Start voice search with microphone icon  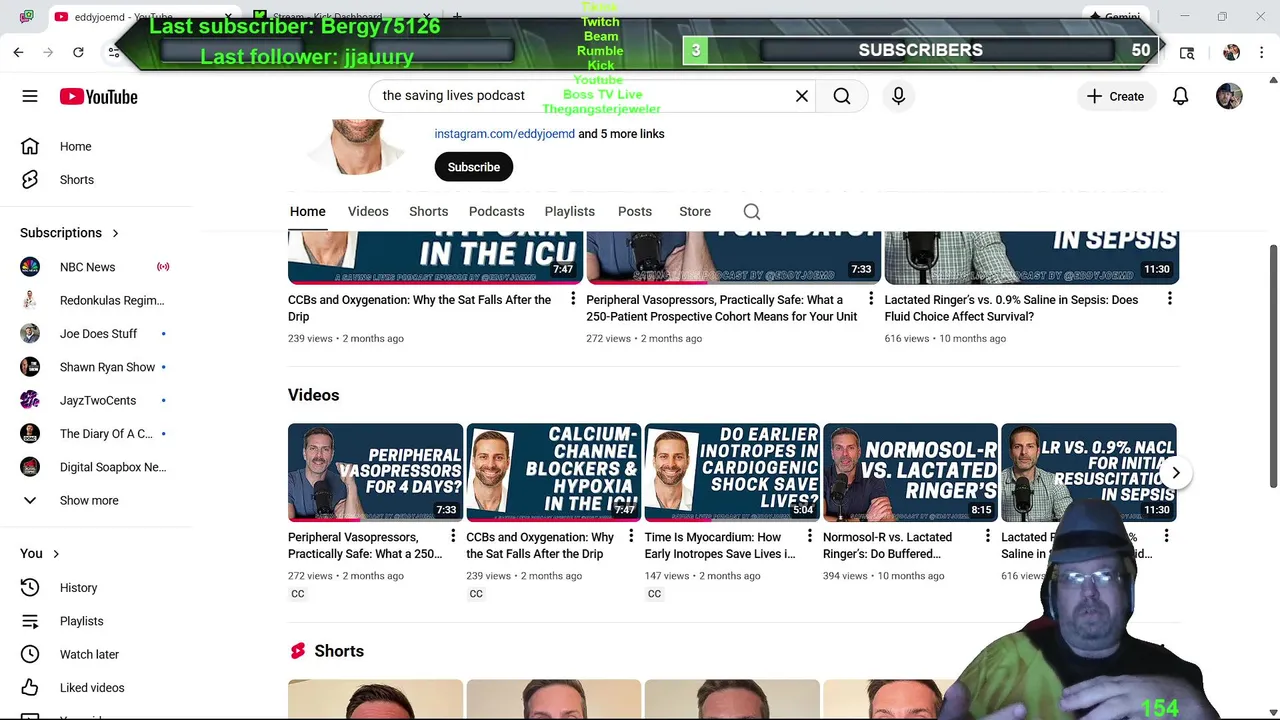click(898, 96)
